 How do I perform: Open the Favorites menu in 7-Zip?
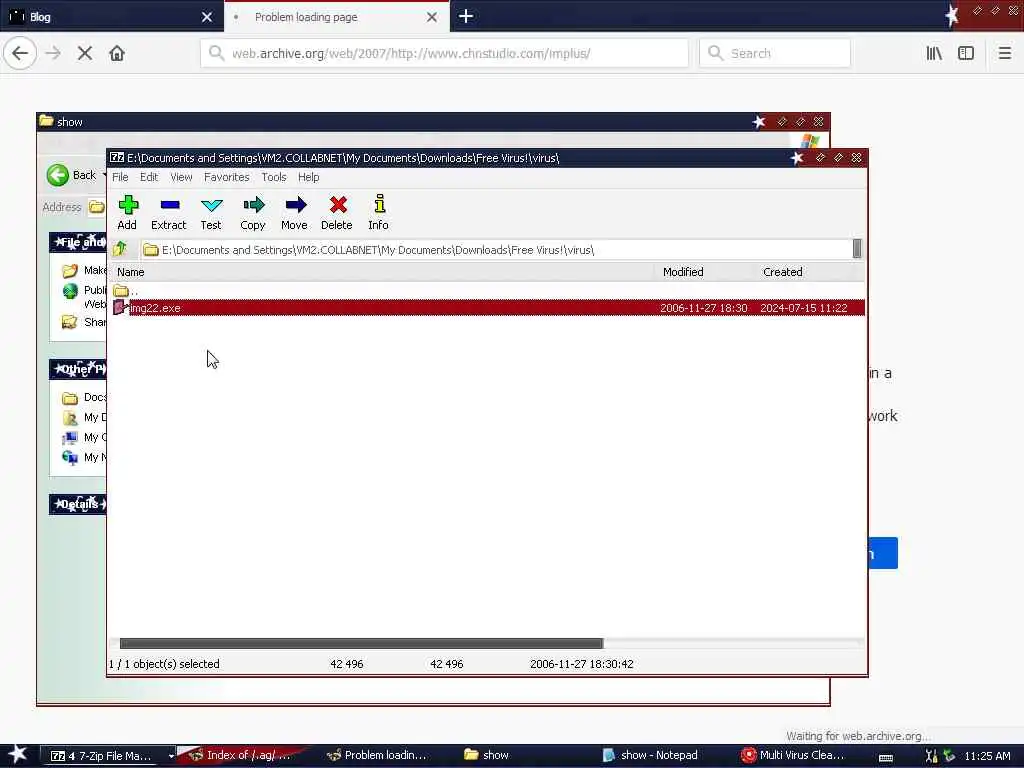(227, 177)
